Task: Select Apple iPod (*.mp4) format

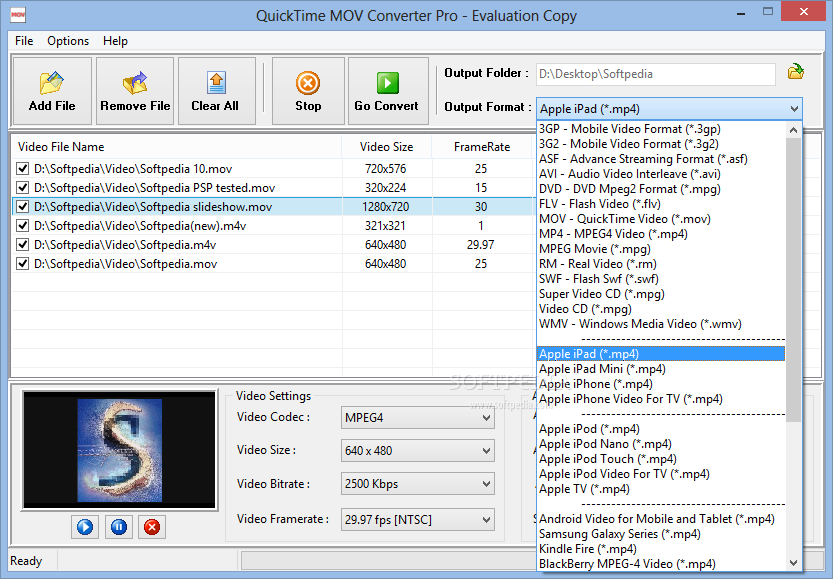Action: point(661,429)
